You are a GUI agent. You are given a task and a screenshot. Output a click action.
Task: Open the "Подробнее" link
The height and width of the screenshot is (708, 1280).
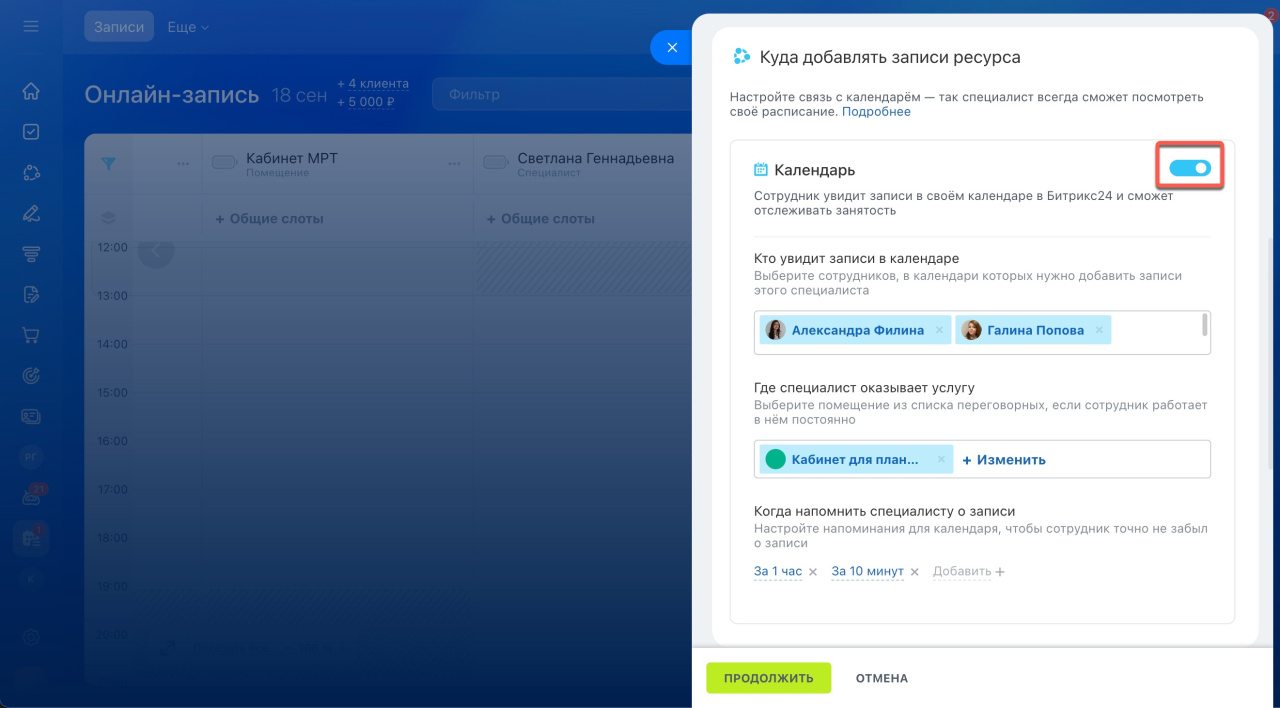pos(876,112)
